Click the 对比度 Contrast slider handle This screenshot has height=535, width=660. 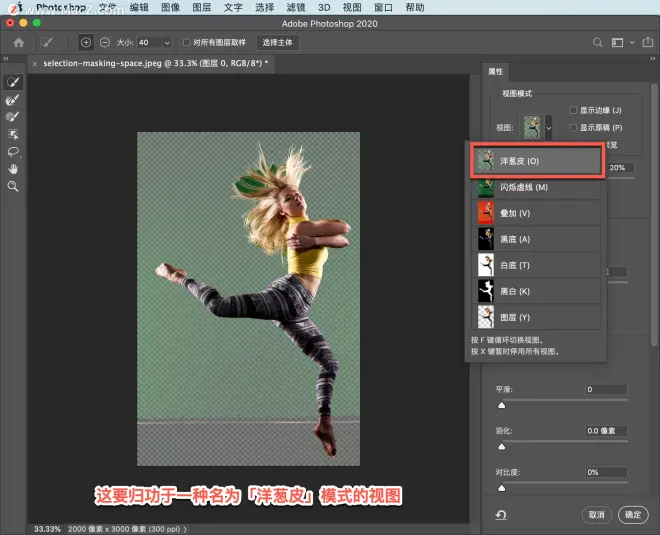501,488
